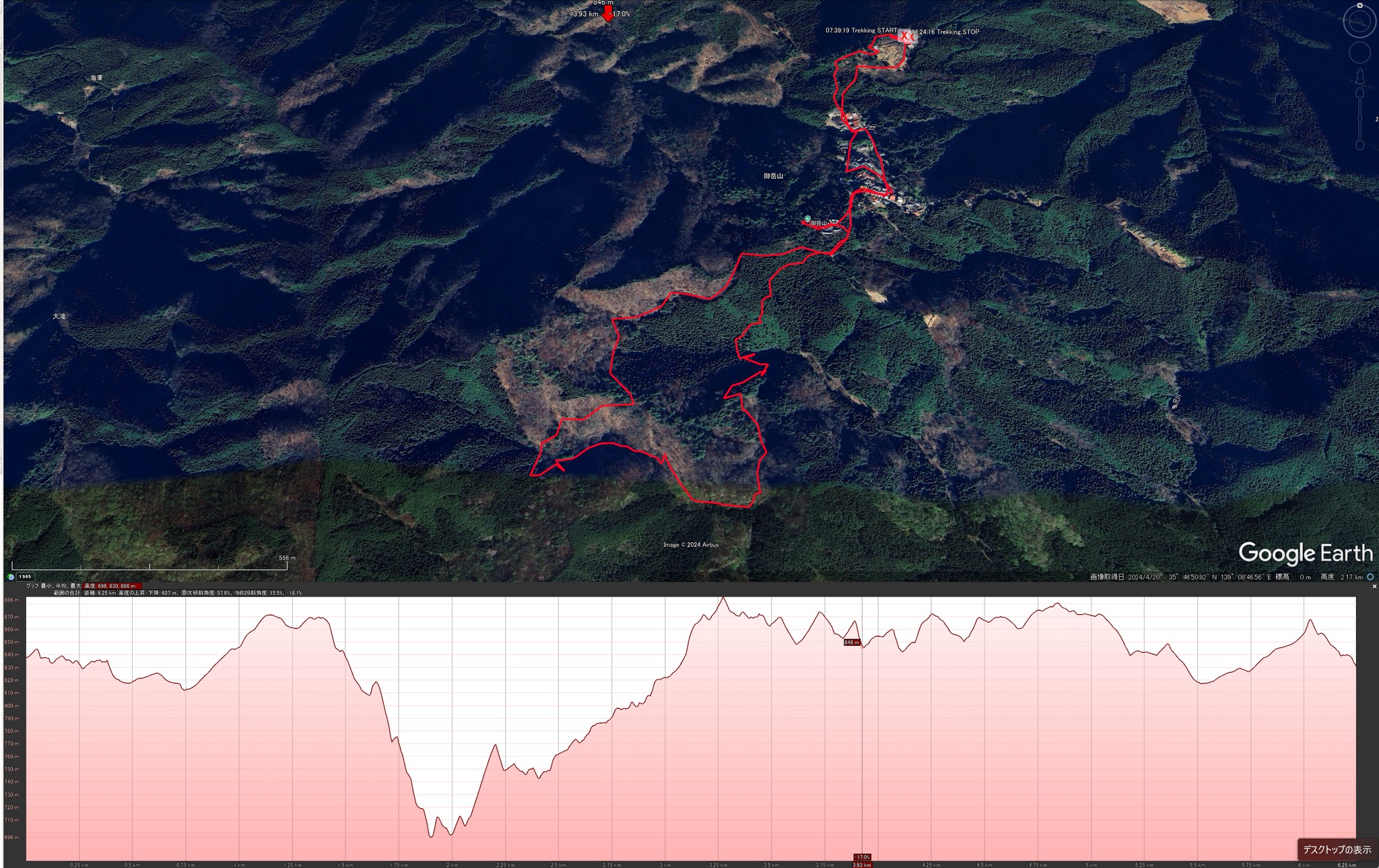Viewport: 1379px width, 868px height.
Task: Click the streaming status circle in status bar
Action: point(1370,577)
